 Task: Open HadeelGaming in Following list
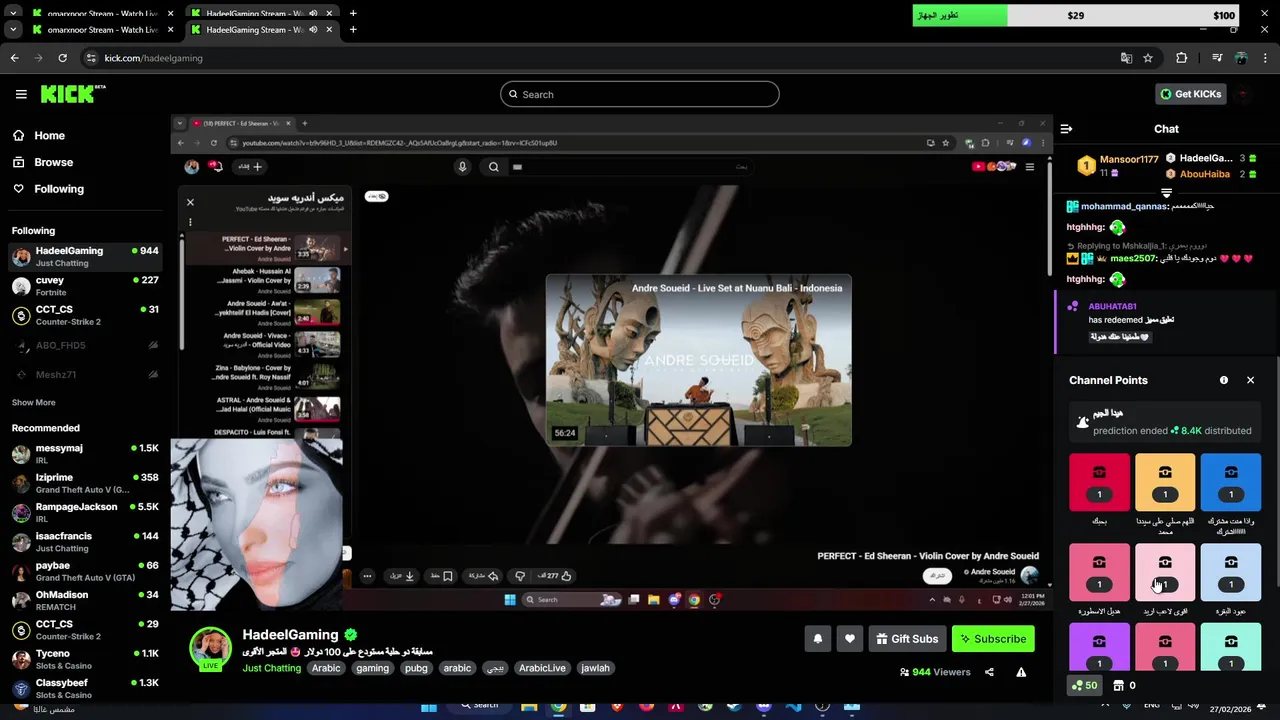pos(84,256)
